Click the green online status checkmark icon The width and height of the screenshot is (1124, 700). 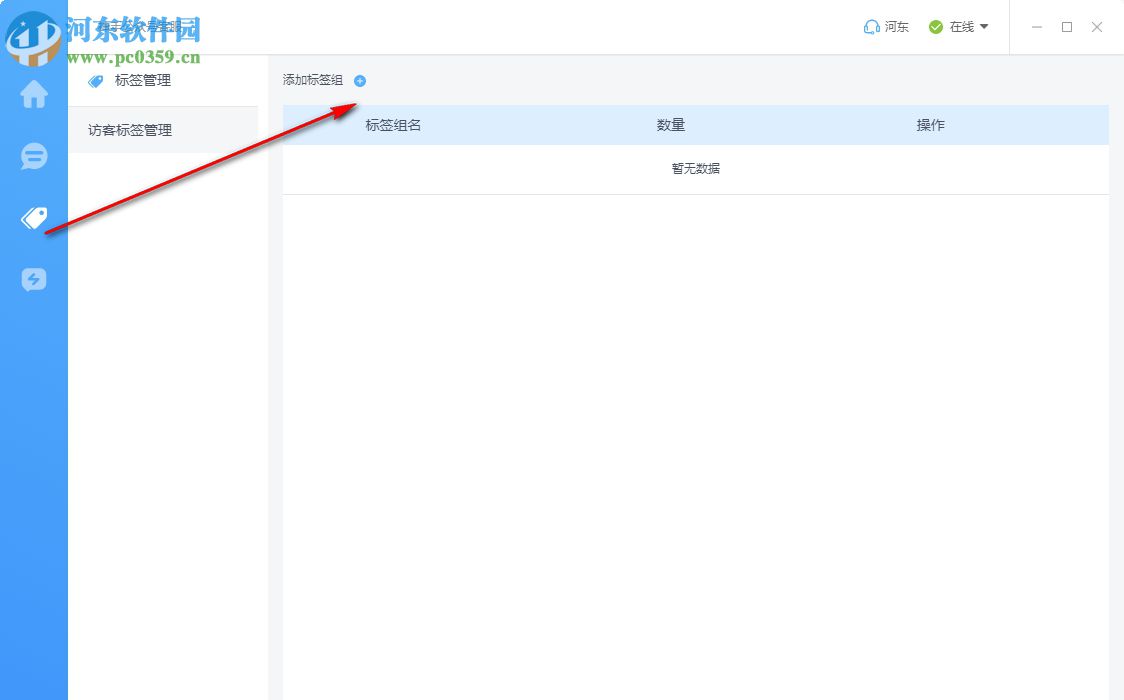pos(935,27)
